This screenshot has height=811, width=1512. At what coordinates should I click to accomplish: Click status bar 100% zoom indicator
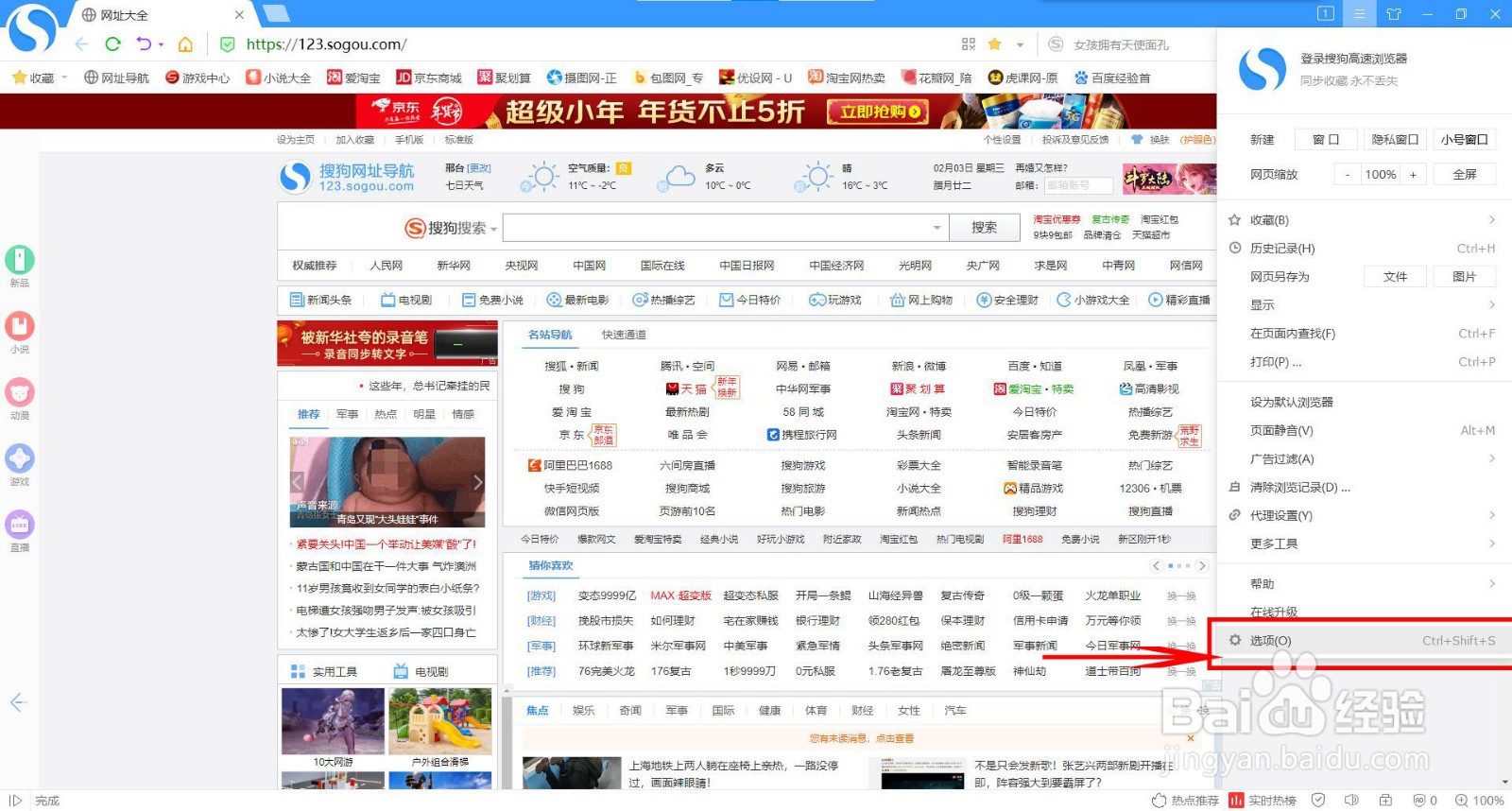1479,801
